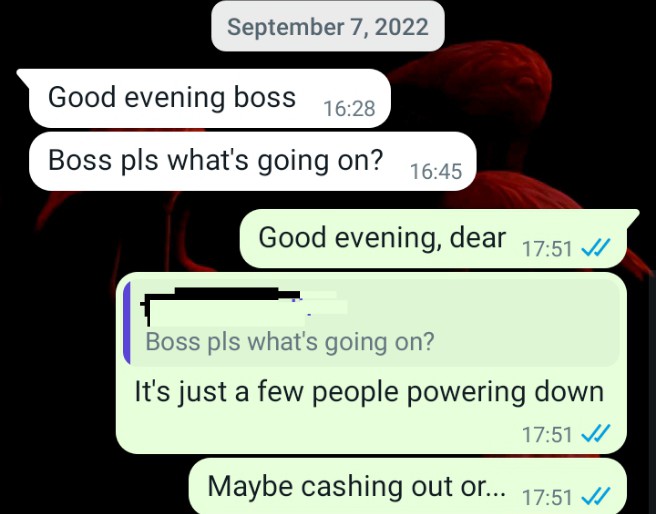The image size is (656, 514).
Task: Select the "Good evening, dear" sent message
Action: tap(433, 238)
